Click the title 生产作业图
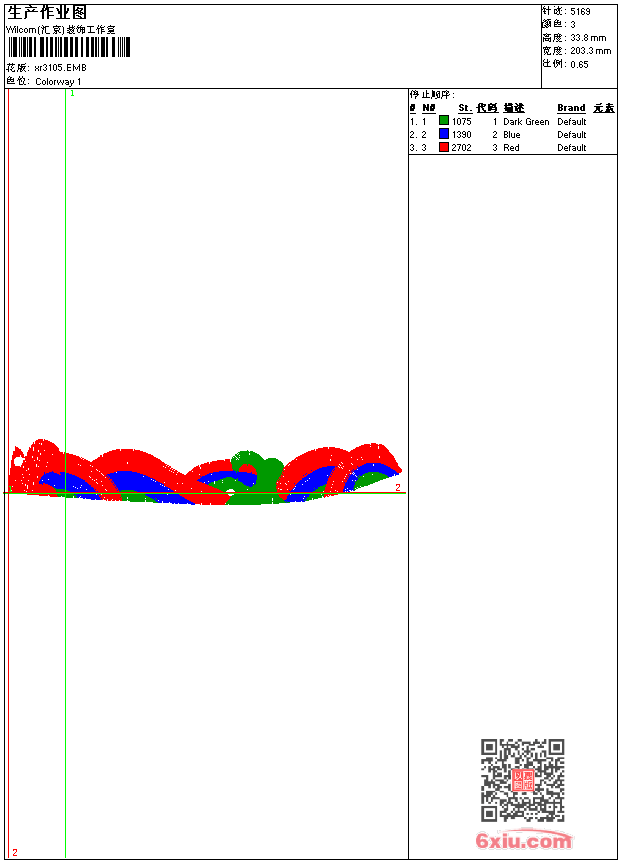620x860 pixels. [x=47, y=12]
